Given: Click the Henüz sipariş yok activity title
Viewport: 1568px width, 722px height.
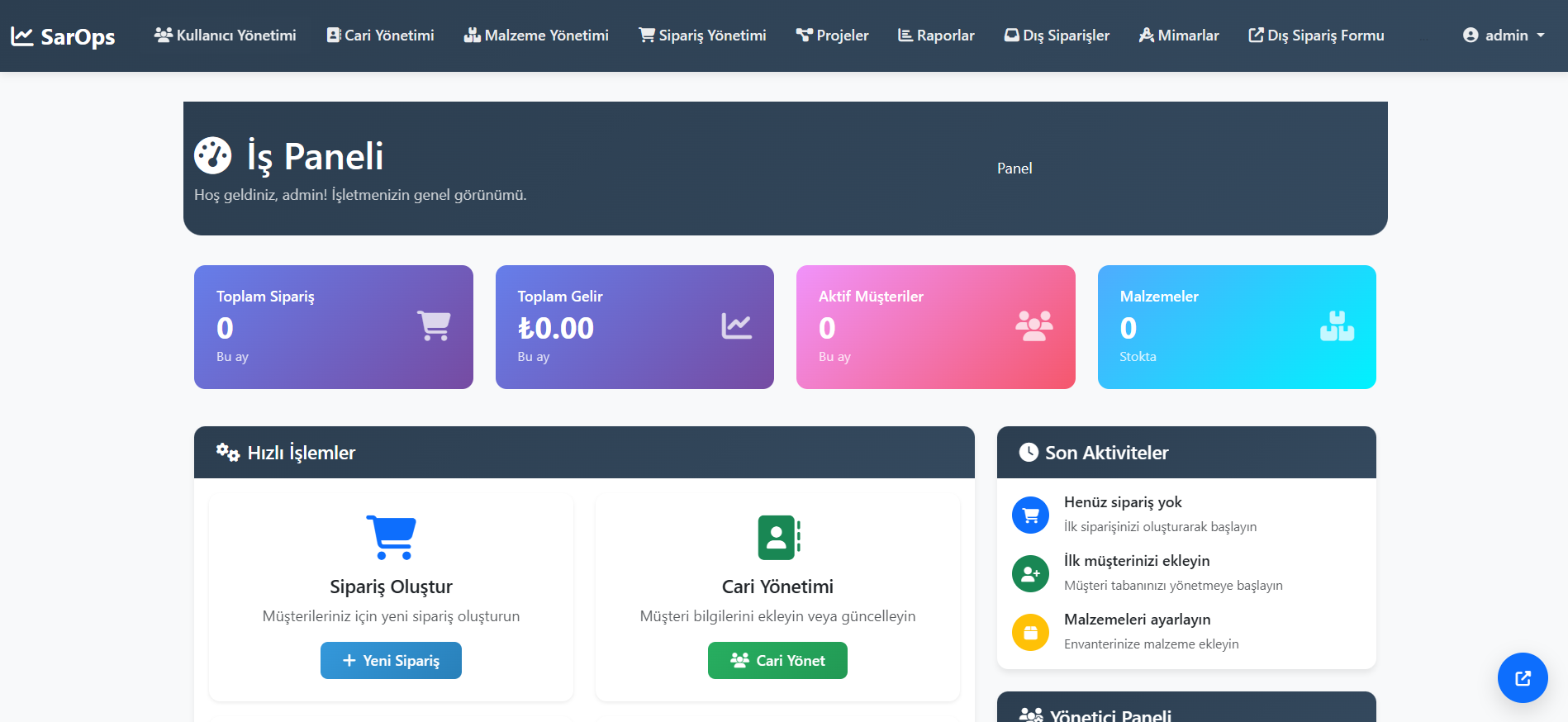Looking at the screenshot, I should click(1123, 502).
